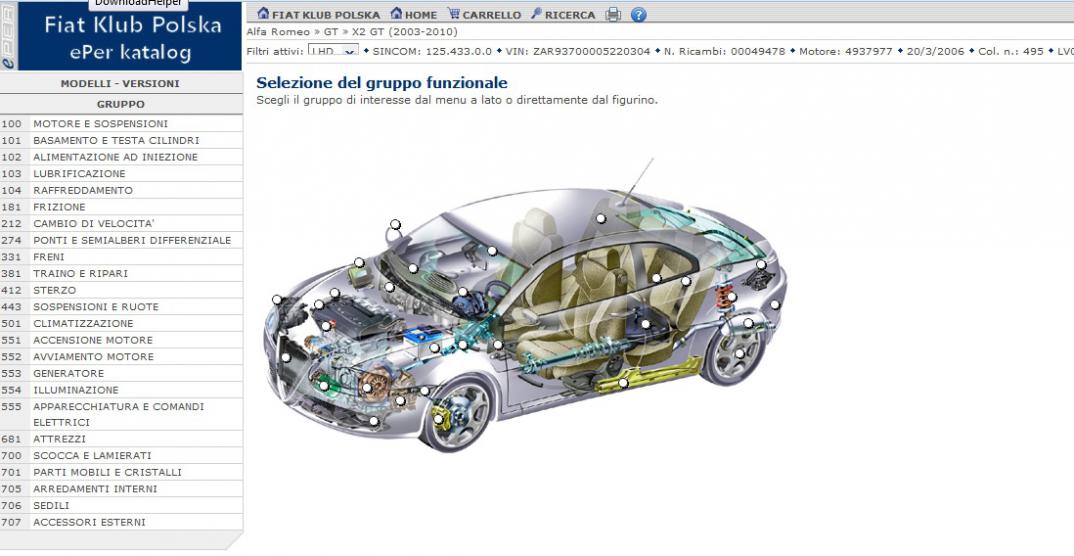Image resolution: width=1074 pixels, height=556 pixels.
Task: Open group 552 AVVIAMENTO MOTORE
Action: (x=121, y=357)
